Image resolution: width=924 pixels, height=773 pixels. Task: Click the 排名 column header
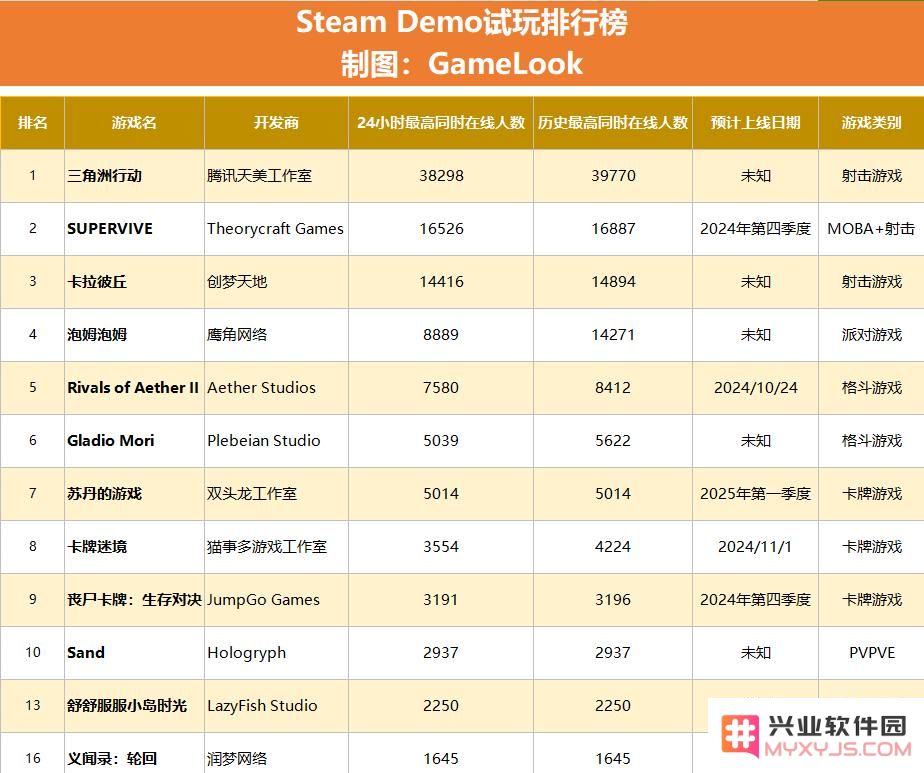coord(32,123)
